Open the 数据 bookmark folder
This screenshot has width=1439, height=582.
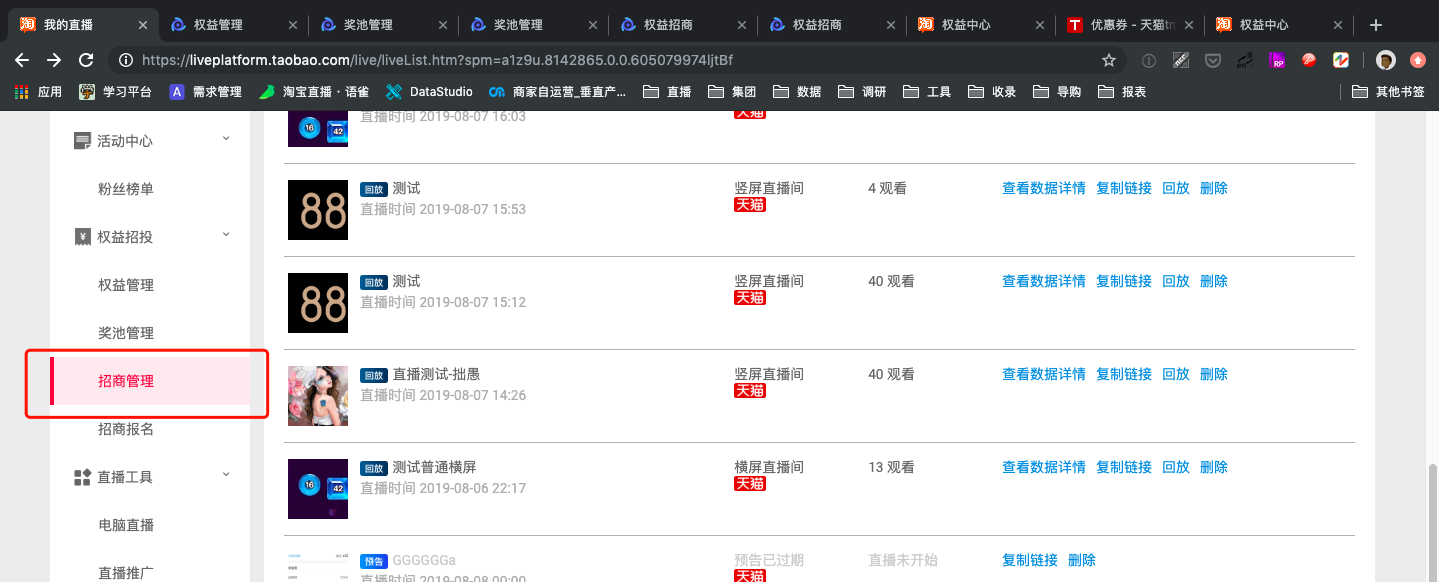click(797, 91)
